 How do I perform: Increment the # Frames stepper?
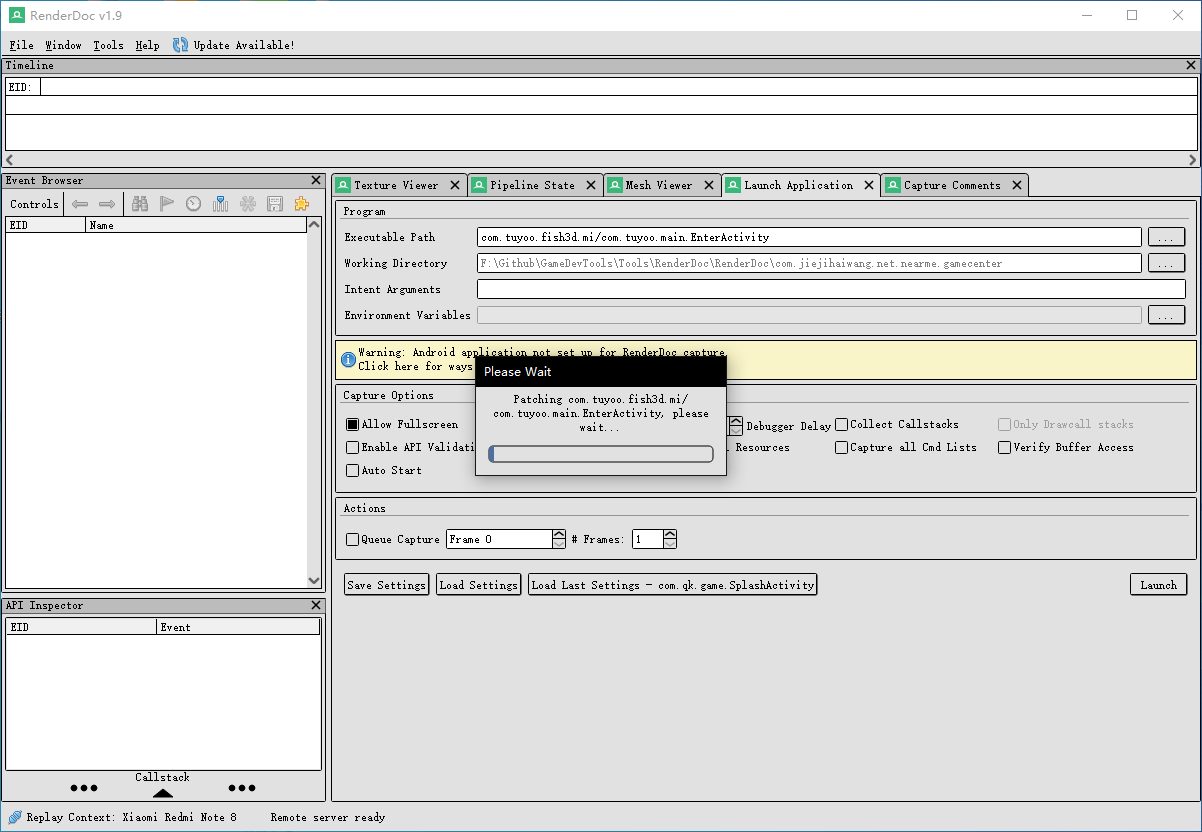[670, 533]
